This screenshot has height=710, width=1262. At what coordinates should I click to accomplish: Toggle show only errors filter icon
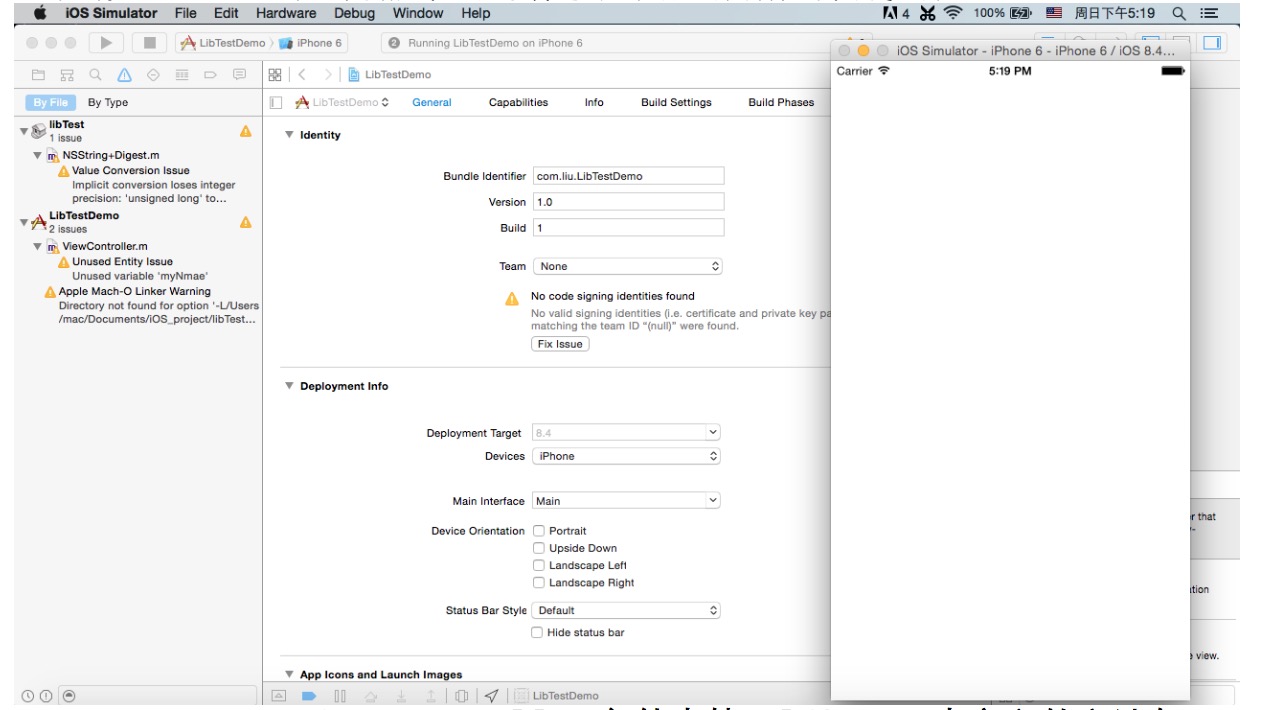click(x=46, y=696)
